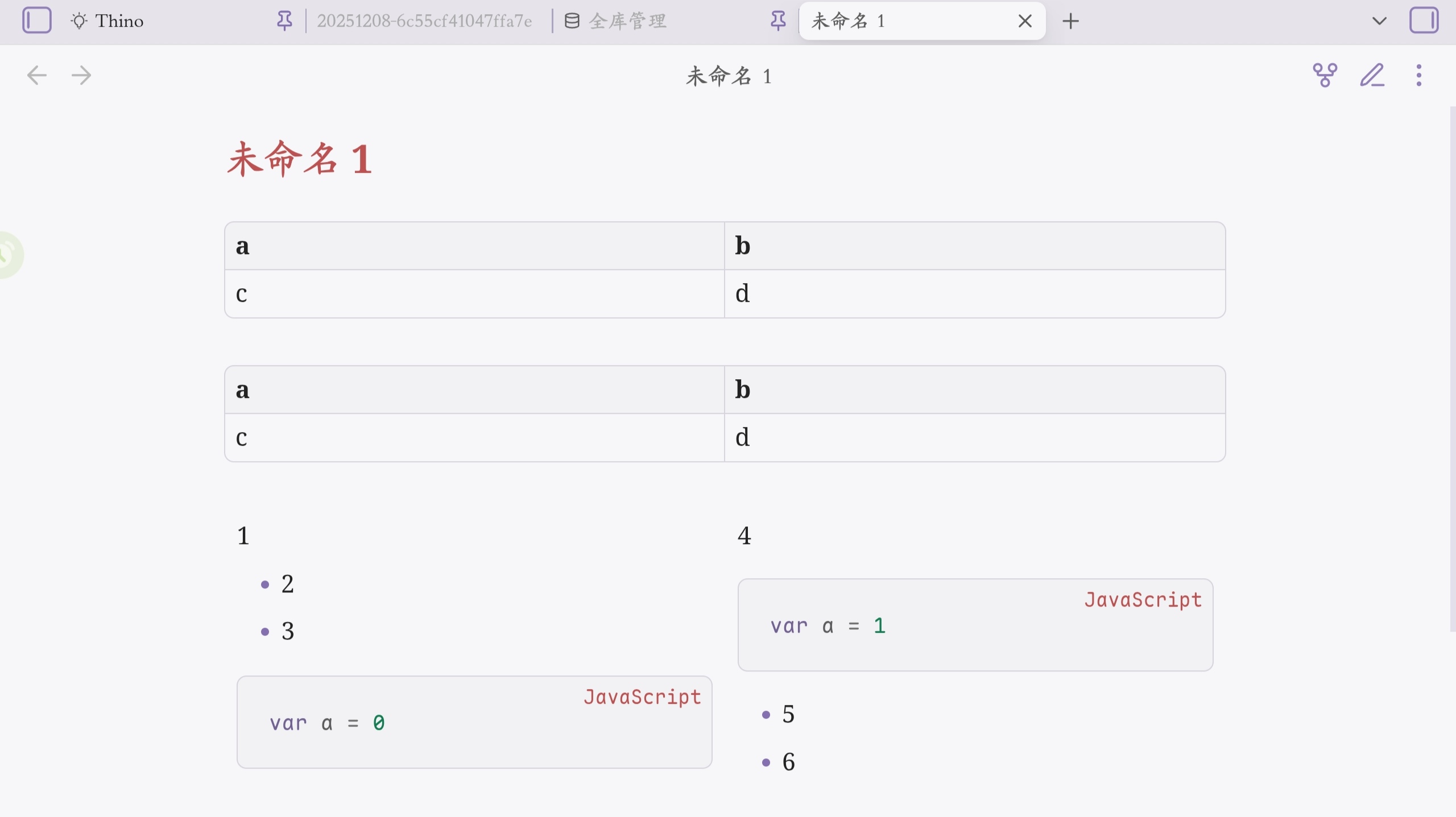Image resolution: width=1456 pixels, height=817 pixels.
Task: Open the 全库管理 tab
Action: point(627,21)
